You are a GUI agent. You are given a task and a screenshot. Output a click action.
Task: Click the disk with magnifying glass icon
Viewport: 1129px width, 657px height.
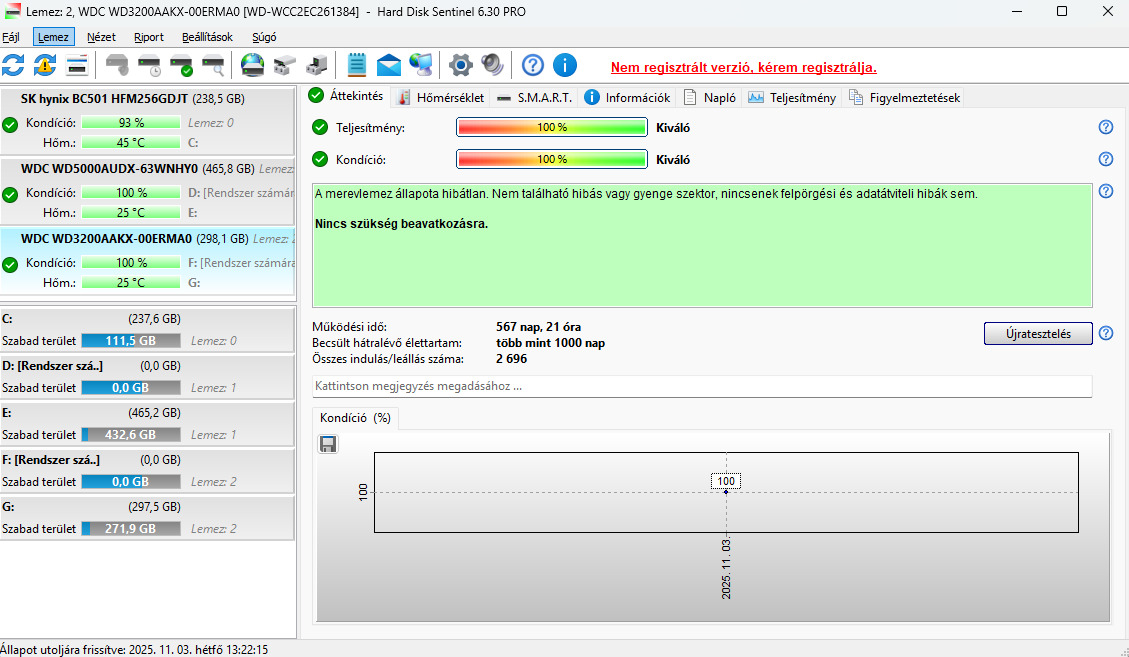pyautogui.click(x=213, y=65)
